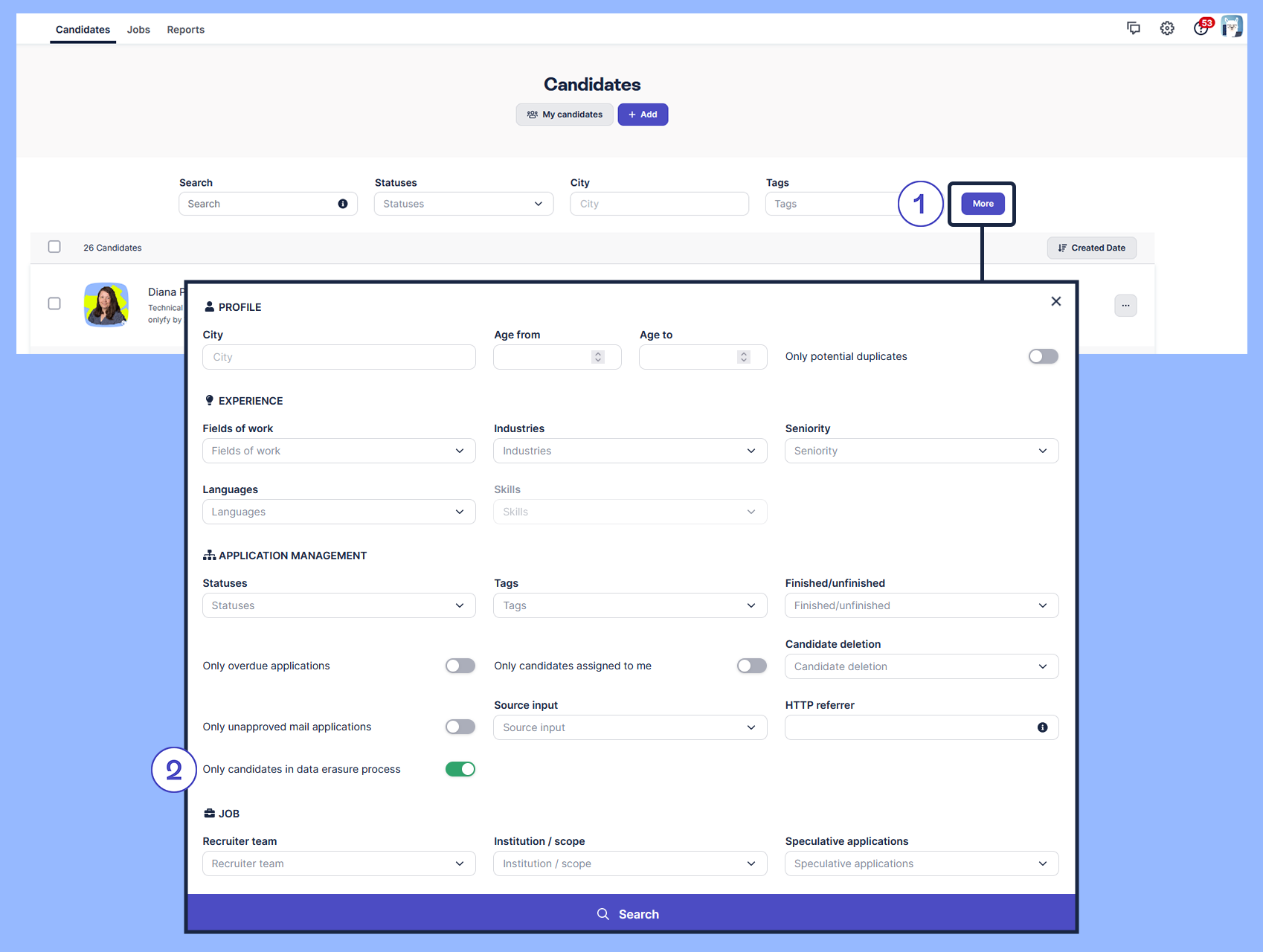This screenshot has height=952, width=1263.
Task: Enable Only potential duplicates toggle
Action: click(1043, 356)
